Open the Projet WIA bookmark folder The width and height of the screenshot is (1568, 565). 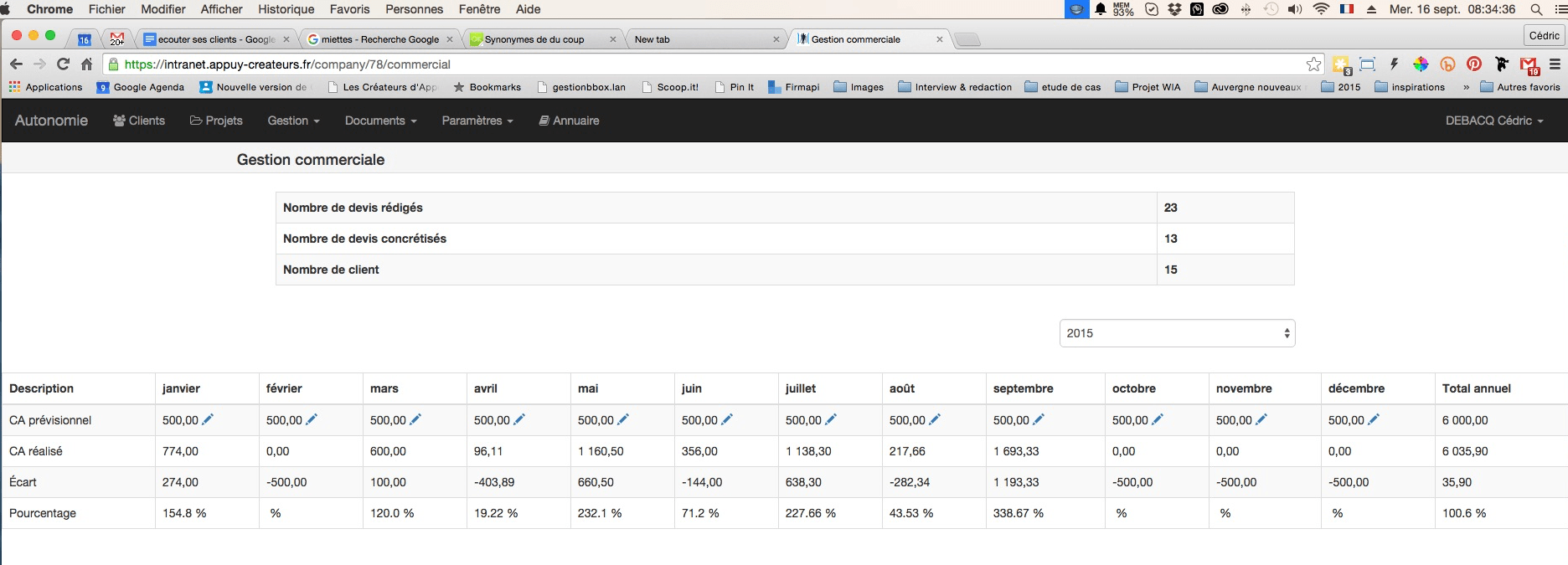[x=1148, y=87]
